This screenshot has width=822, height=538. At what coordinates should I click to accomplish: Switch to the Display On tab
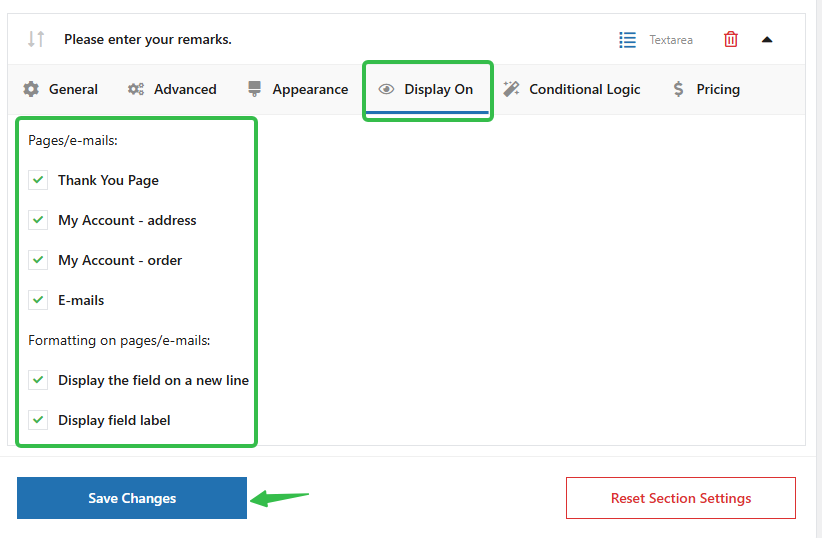(427, 89)
